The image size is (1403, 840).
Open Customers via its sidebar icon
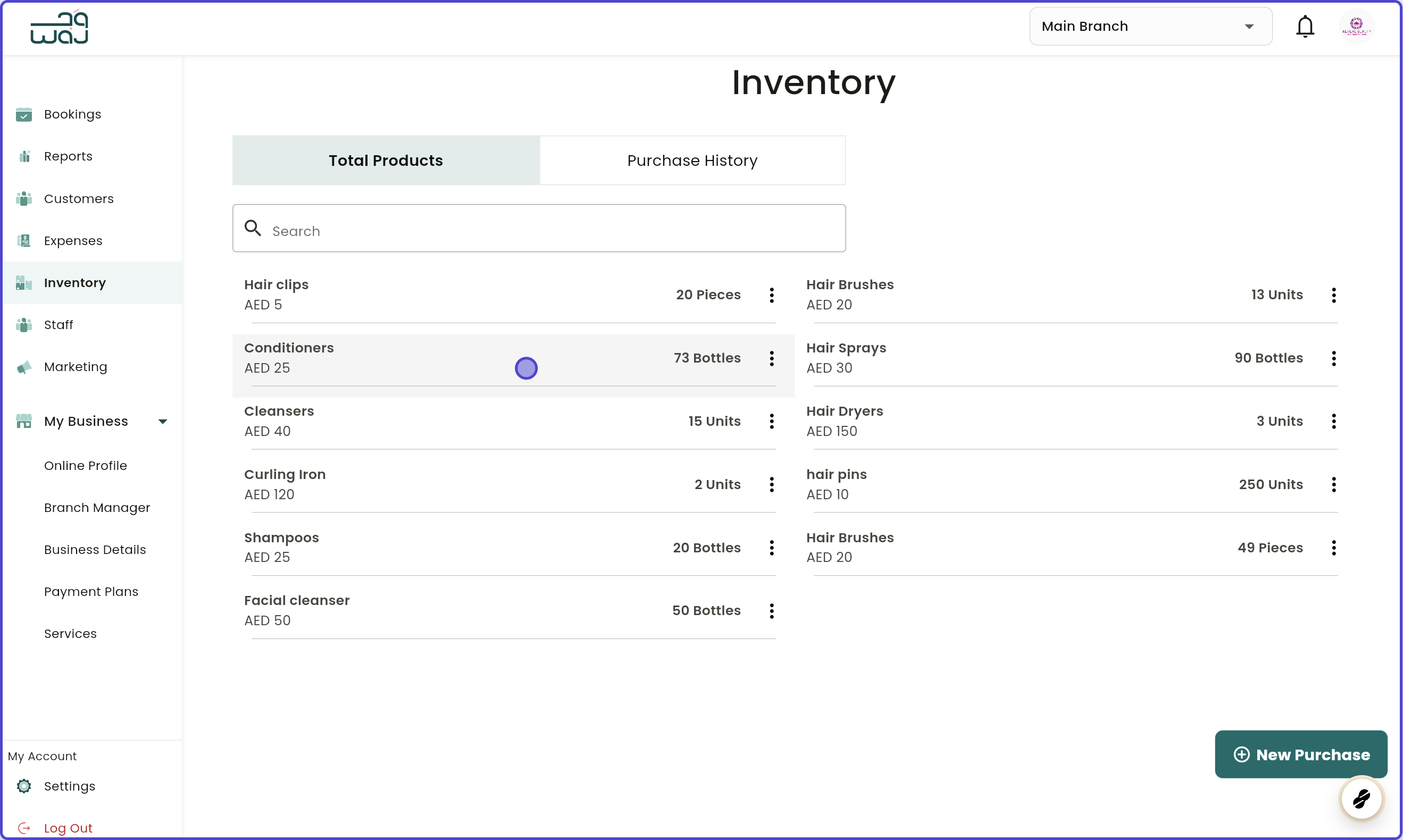[24, 199]
